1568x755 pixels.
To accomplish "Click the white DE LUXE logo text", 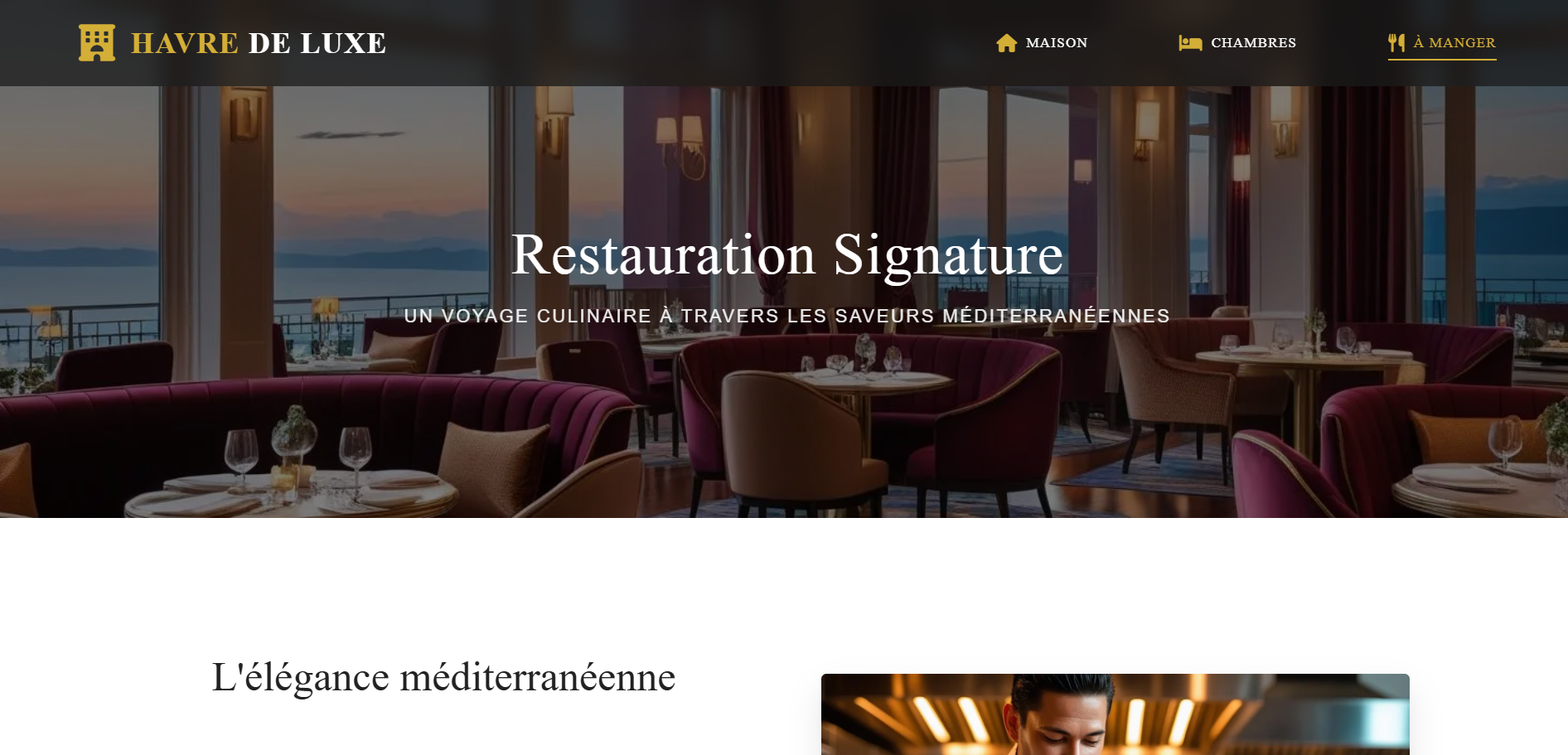I will tap(317, 43).
